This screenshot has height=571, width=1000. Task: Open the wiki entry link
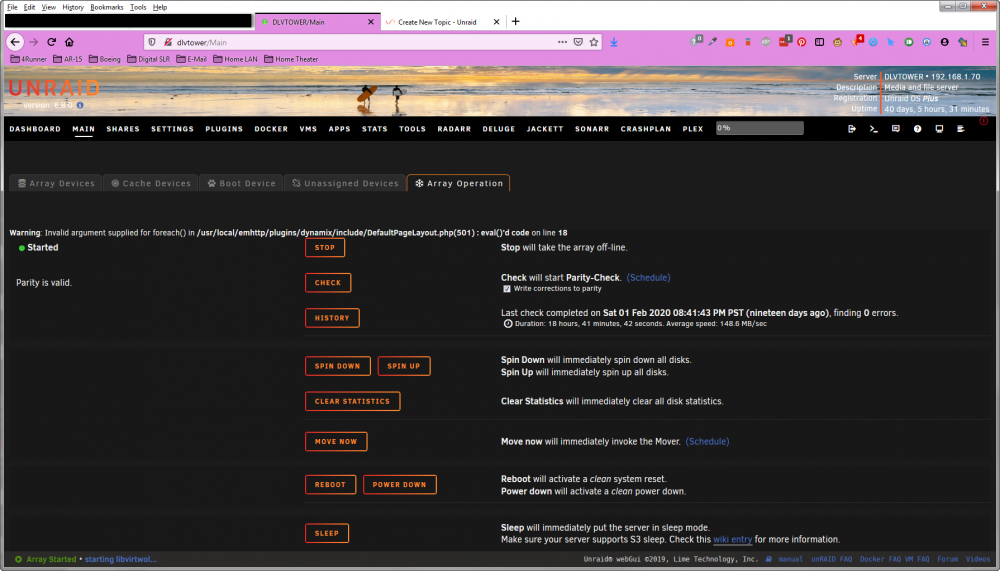tap(732, 540)
